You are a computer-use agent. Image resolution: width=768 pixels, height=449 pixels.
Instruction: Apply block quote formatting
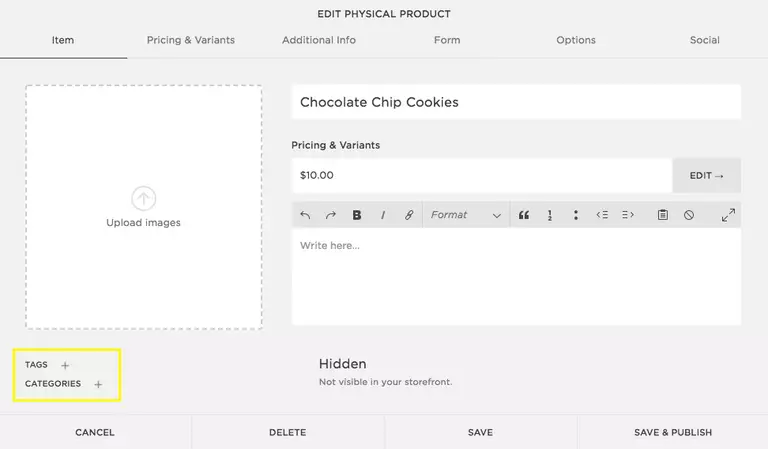click(523, 215)
